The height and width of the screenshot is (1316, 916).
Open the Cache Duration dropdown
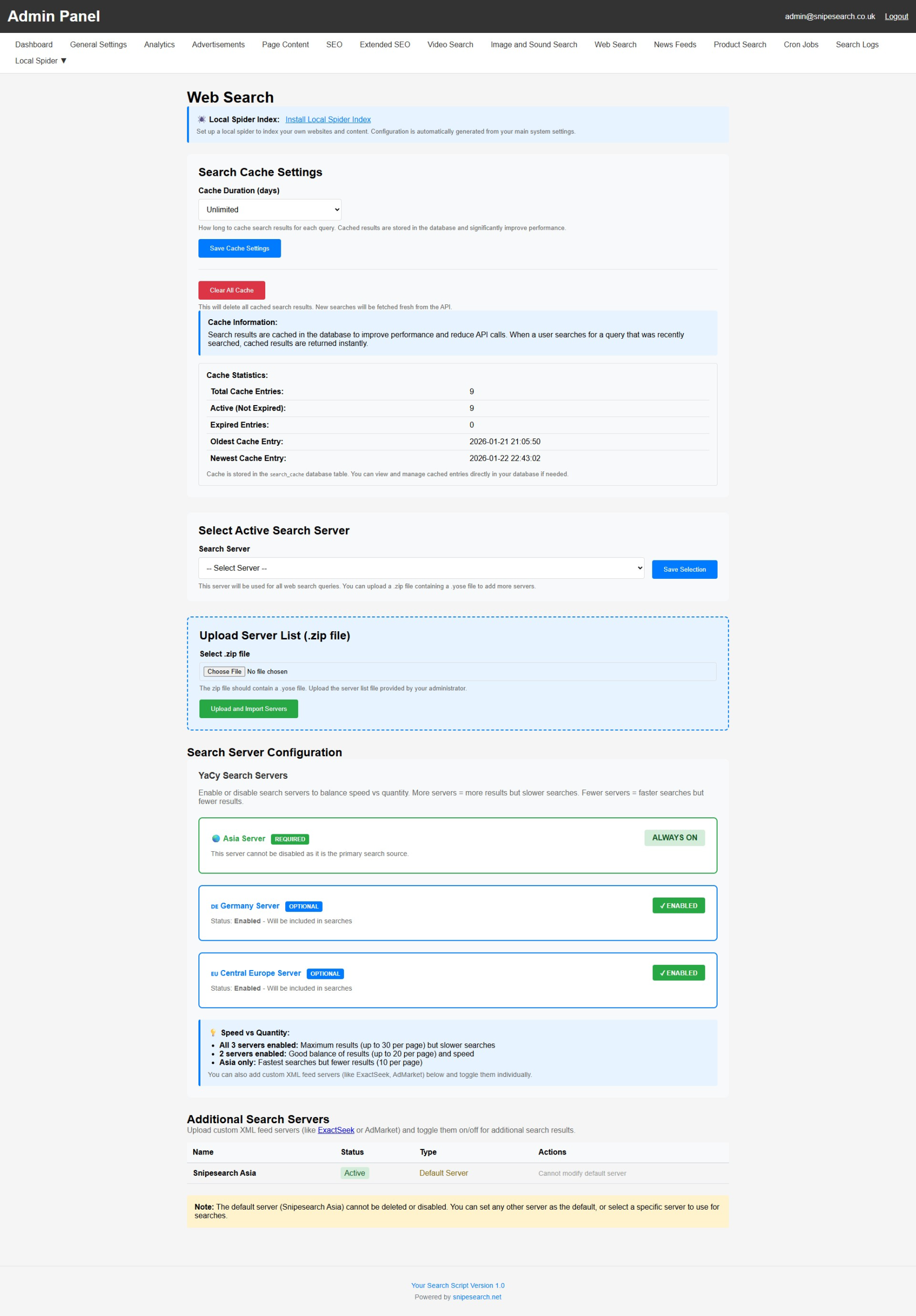pyautogui.click(x=269, y=210)
